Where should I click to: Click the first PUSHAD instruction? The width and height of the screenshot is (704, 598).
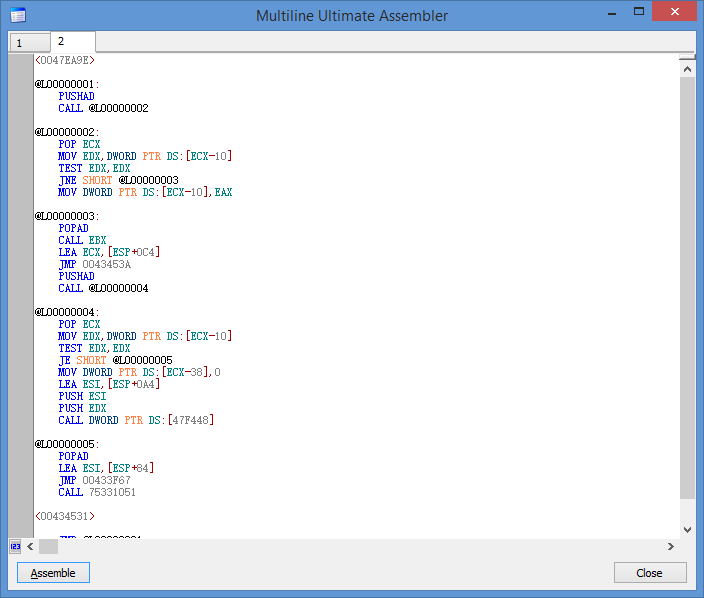pyautogui.click(x=76, y=97)
